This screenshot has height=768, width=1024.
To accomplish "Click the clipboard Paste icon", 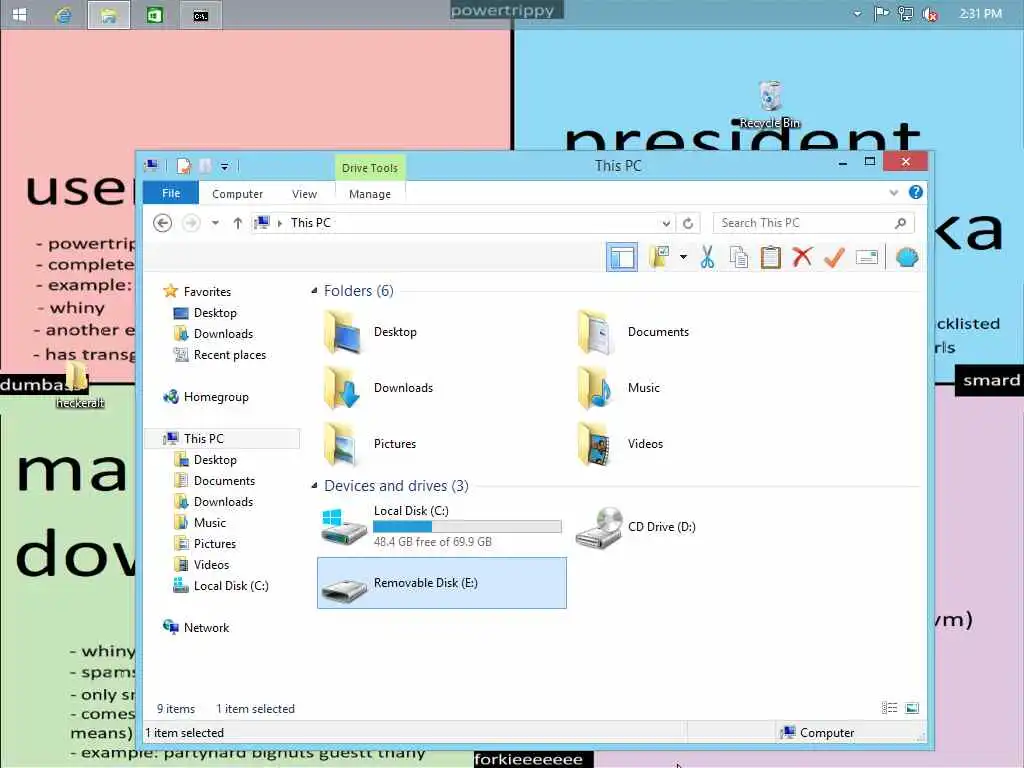I will (x=771, y=257).
